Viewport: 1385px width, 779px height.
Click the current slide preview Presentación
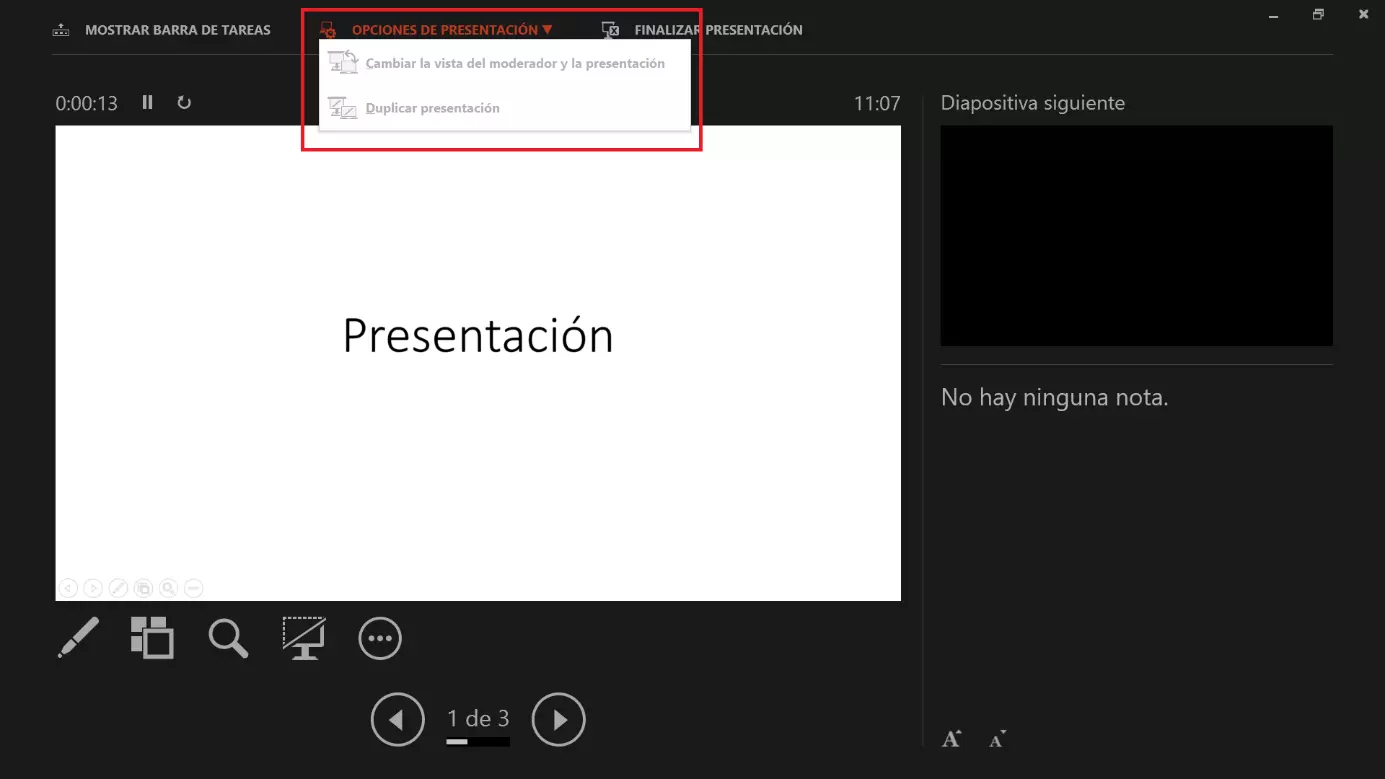pos(478,363)
